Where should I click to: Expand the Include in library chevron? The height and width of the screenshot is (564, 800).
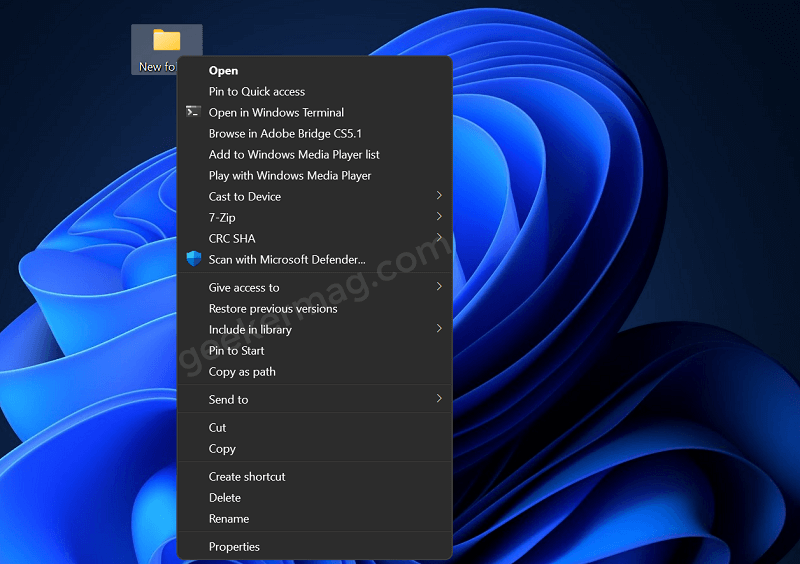(439, 328)
